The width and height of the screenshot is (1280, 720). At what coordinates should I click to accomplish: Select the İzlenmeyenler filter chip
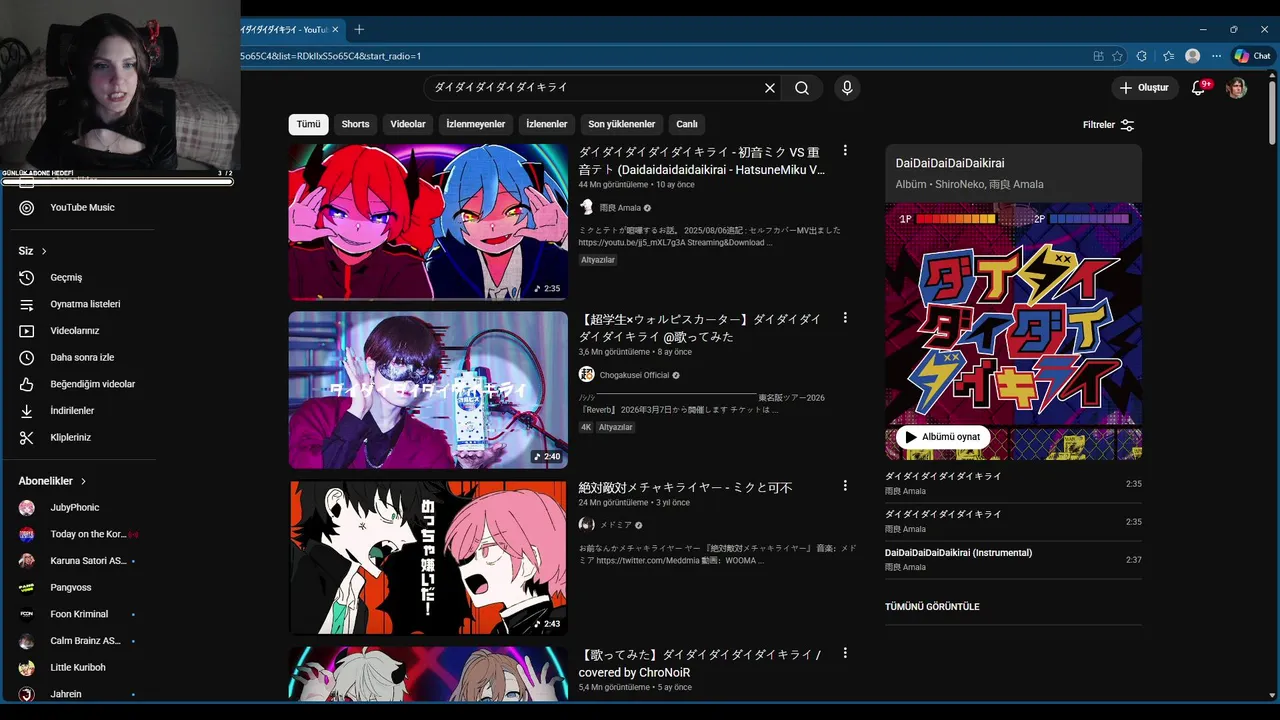476,124
